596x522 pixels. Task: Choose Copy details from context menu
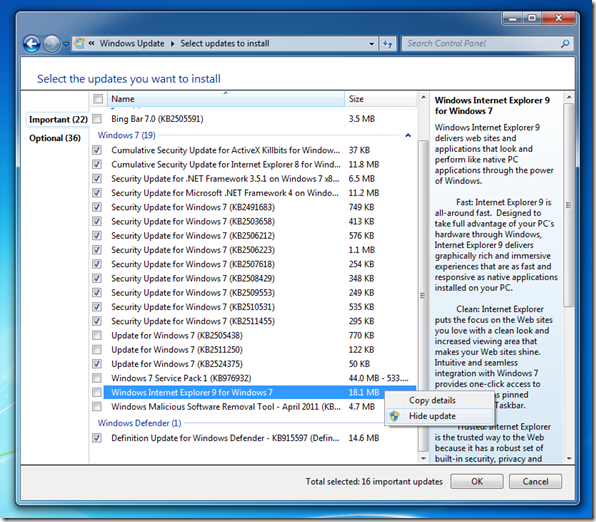click(432, 400)
